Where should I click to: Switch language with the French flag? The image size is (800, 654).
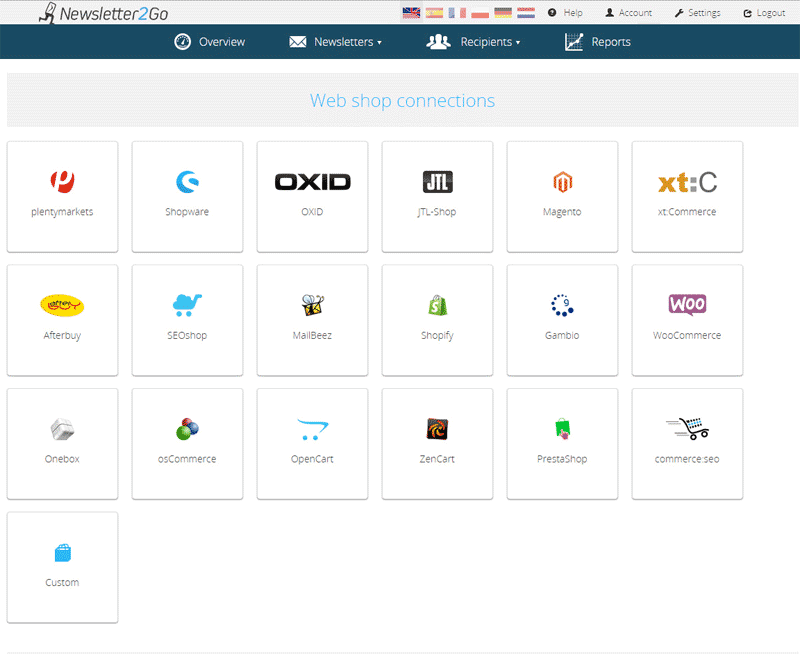tap(457, 13)
